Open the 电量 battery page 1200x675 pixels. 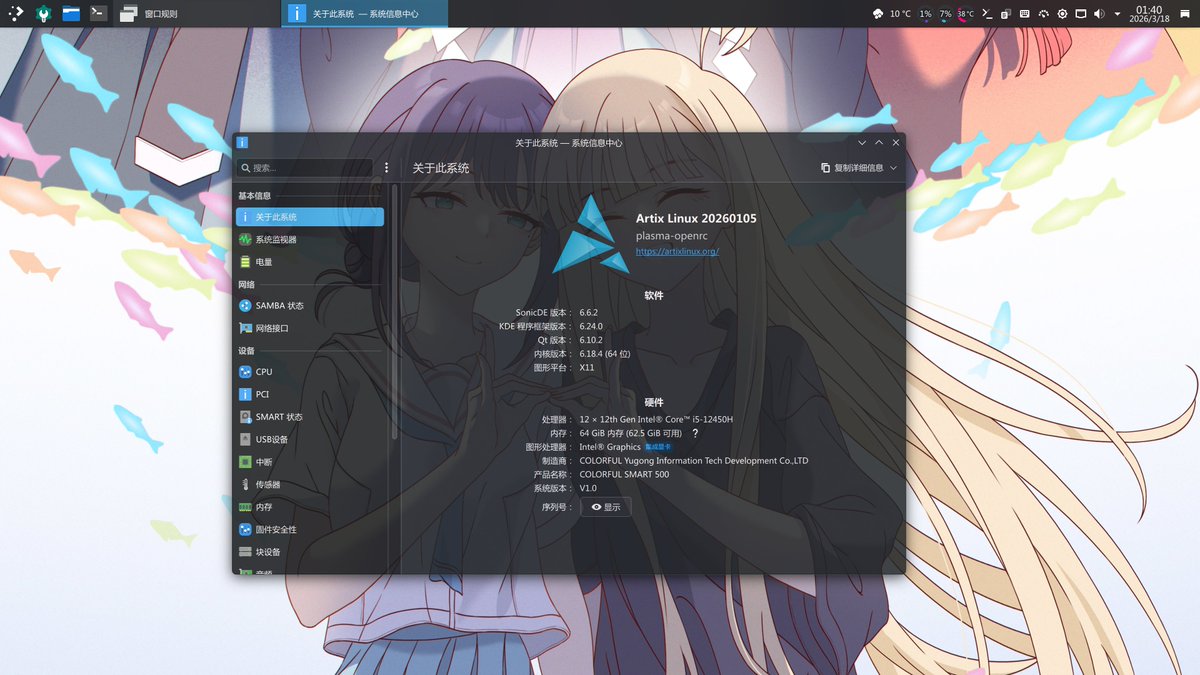point(310,262)
